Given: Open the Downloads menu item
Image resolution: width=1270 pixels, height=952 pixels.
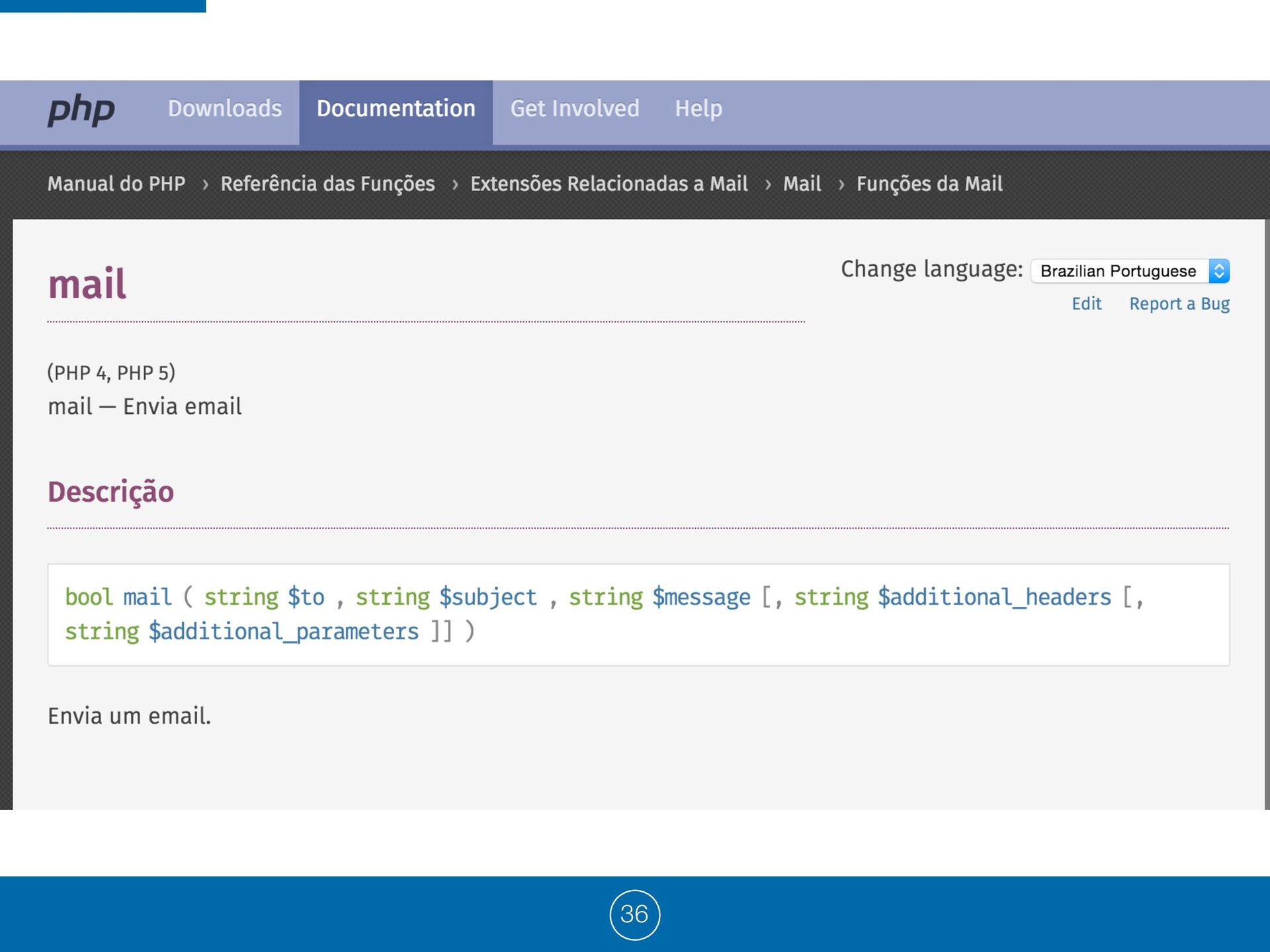Looking at the screenshot, I should pos(225,108).
